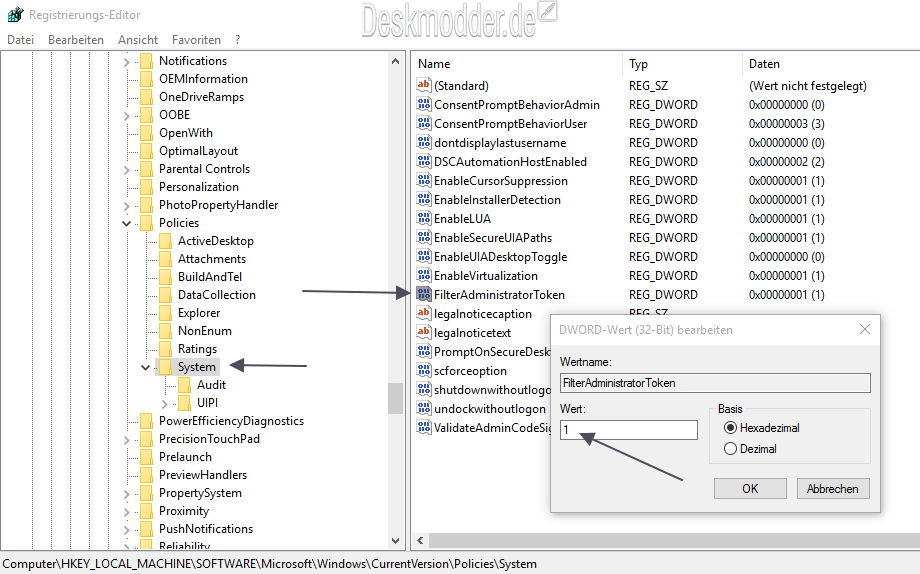The height and width of the screenshot is (574, 920).
Task: Select the ActiveDesktop tree item
Action: point(215,241)
